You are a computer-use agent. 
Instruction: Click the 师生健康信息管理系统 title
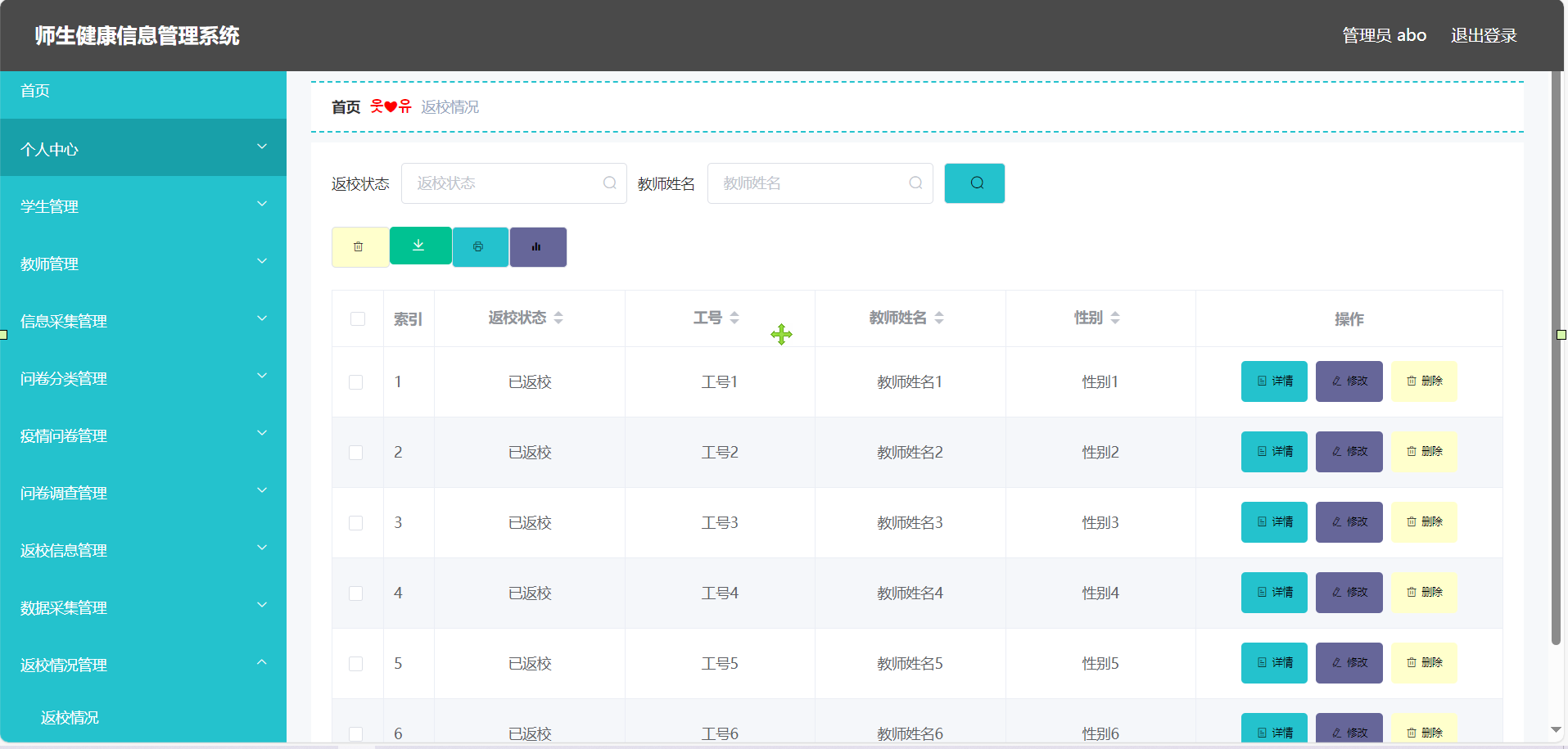[137, 36]
